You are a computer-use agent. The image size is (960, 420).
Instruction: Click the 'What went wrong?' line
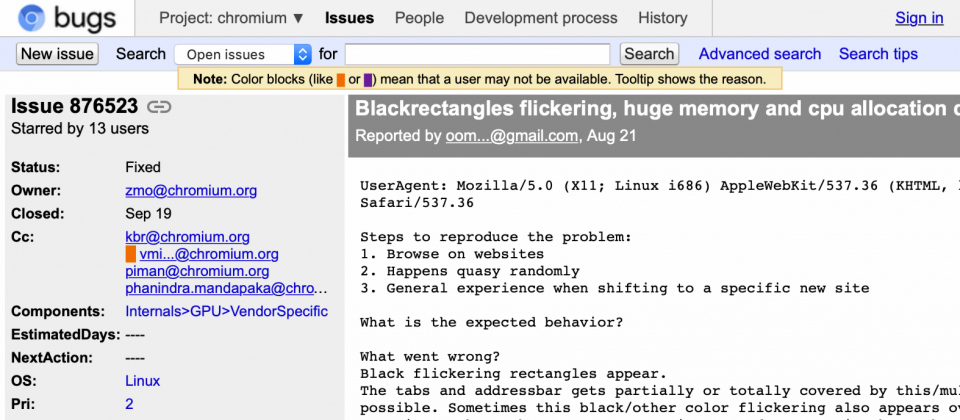pyautogui.click(x=430, y=356)
